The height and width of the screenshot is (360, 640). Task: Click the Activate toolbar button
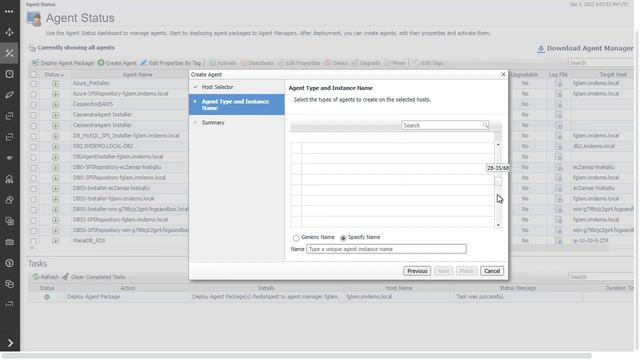click(223, 63)
